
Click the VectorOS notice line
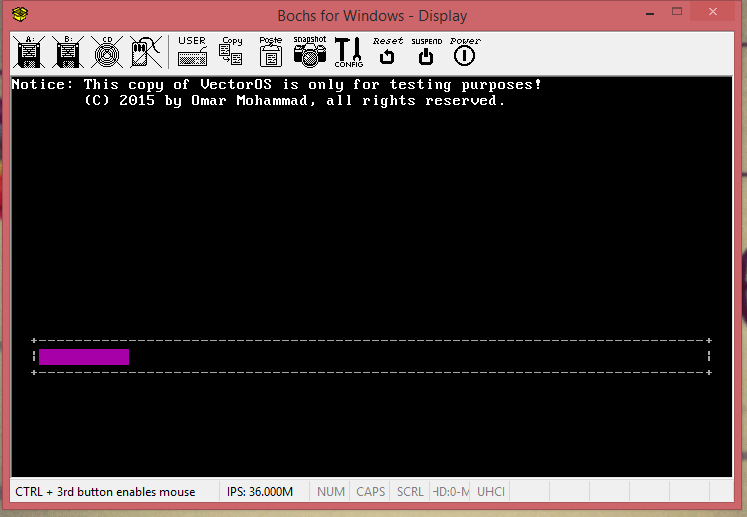pos(277,85)
